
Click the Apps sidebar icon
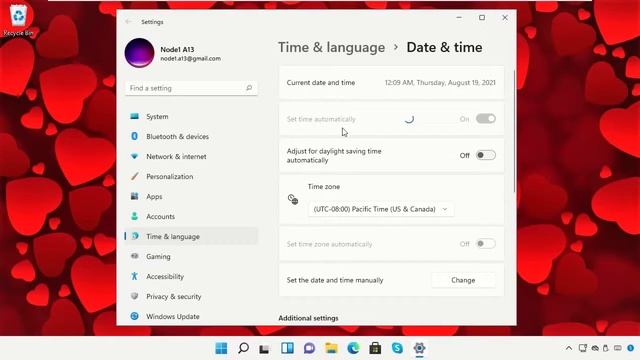134,196
